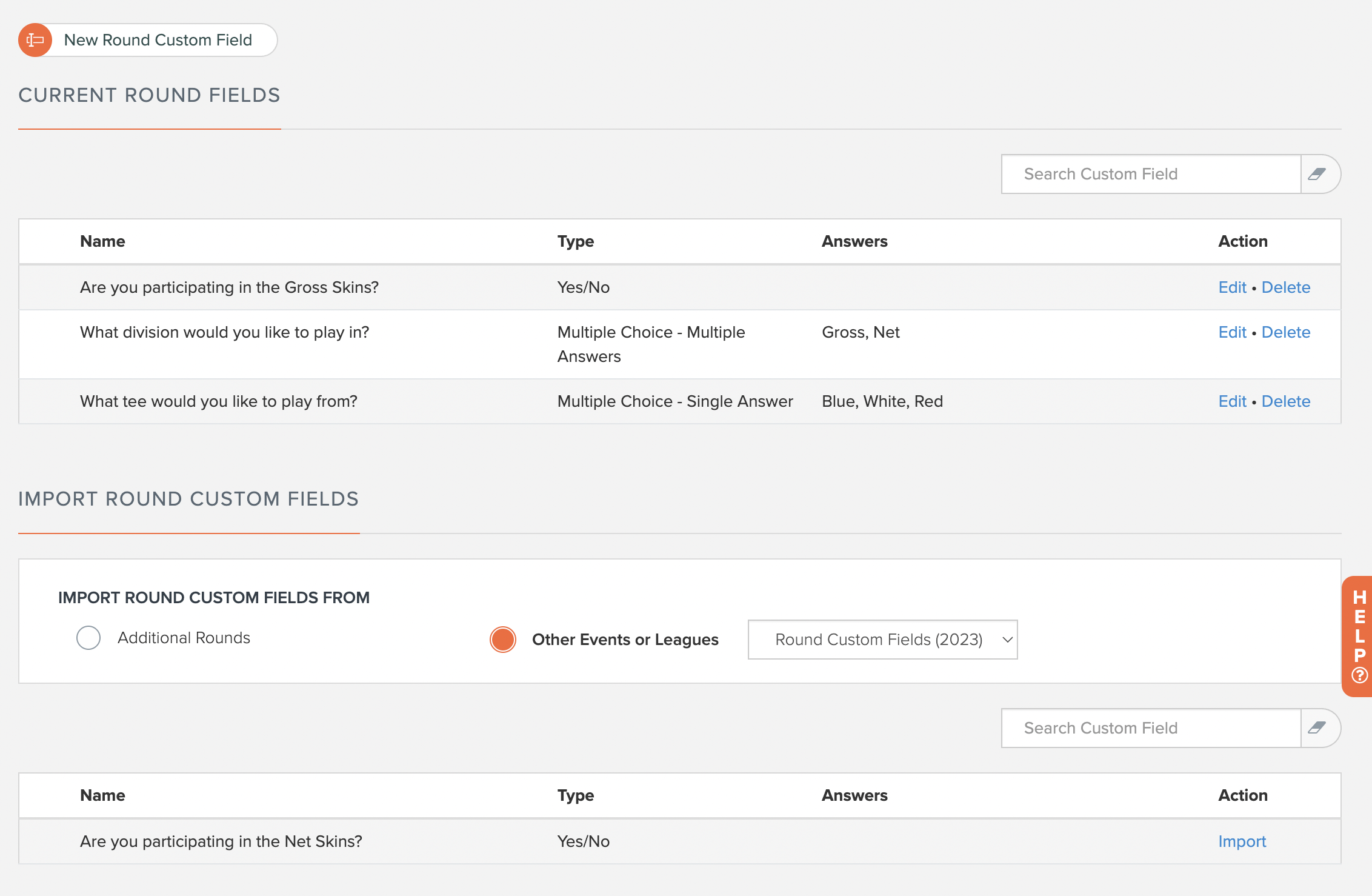
Task: Edit the tee question field
Action: point(1232,401)
